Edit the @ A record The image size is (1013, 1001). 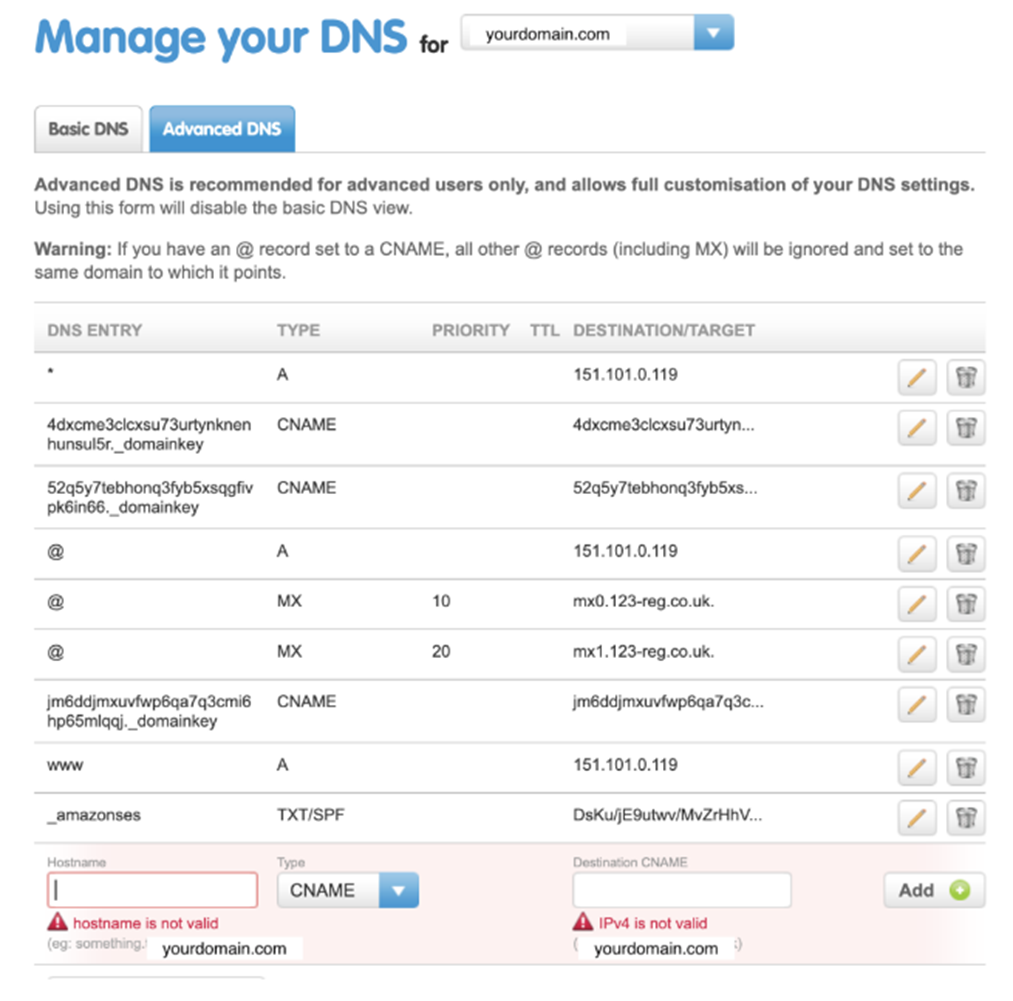(x=917, y=554)
